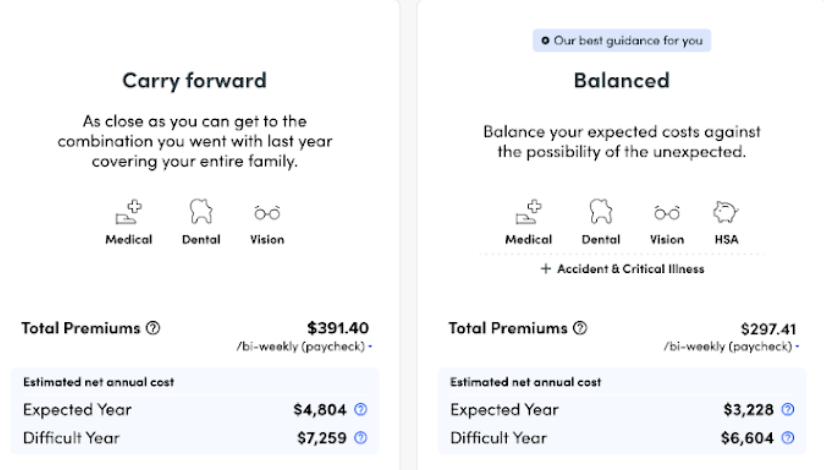
Task: Show Expected Year info for $4,804 cost
Action: click(361, 409)
